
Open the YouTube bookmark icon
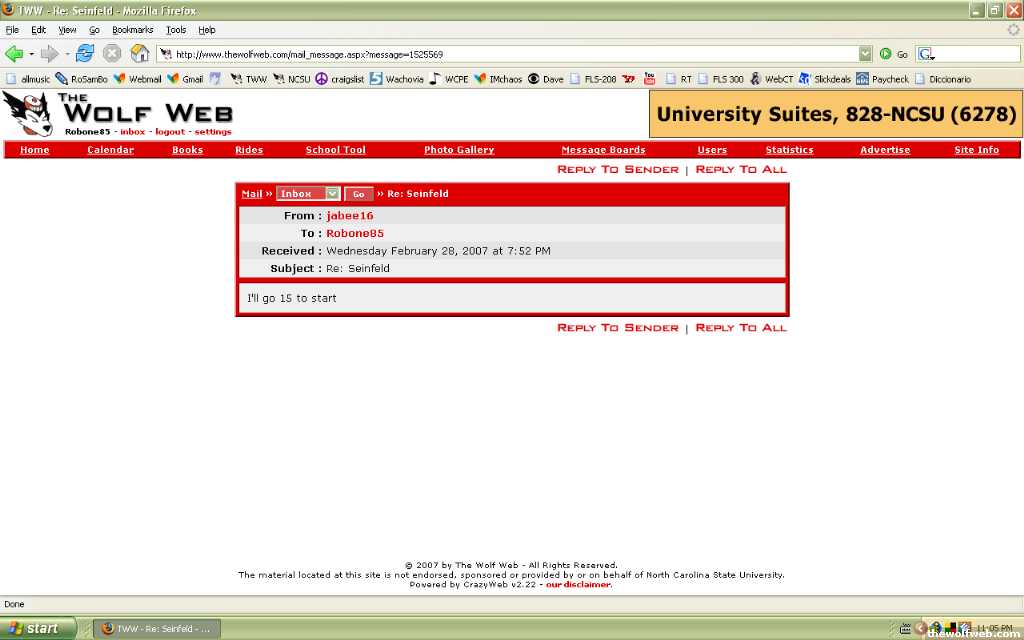[x=650, y=79]
